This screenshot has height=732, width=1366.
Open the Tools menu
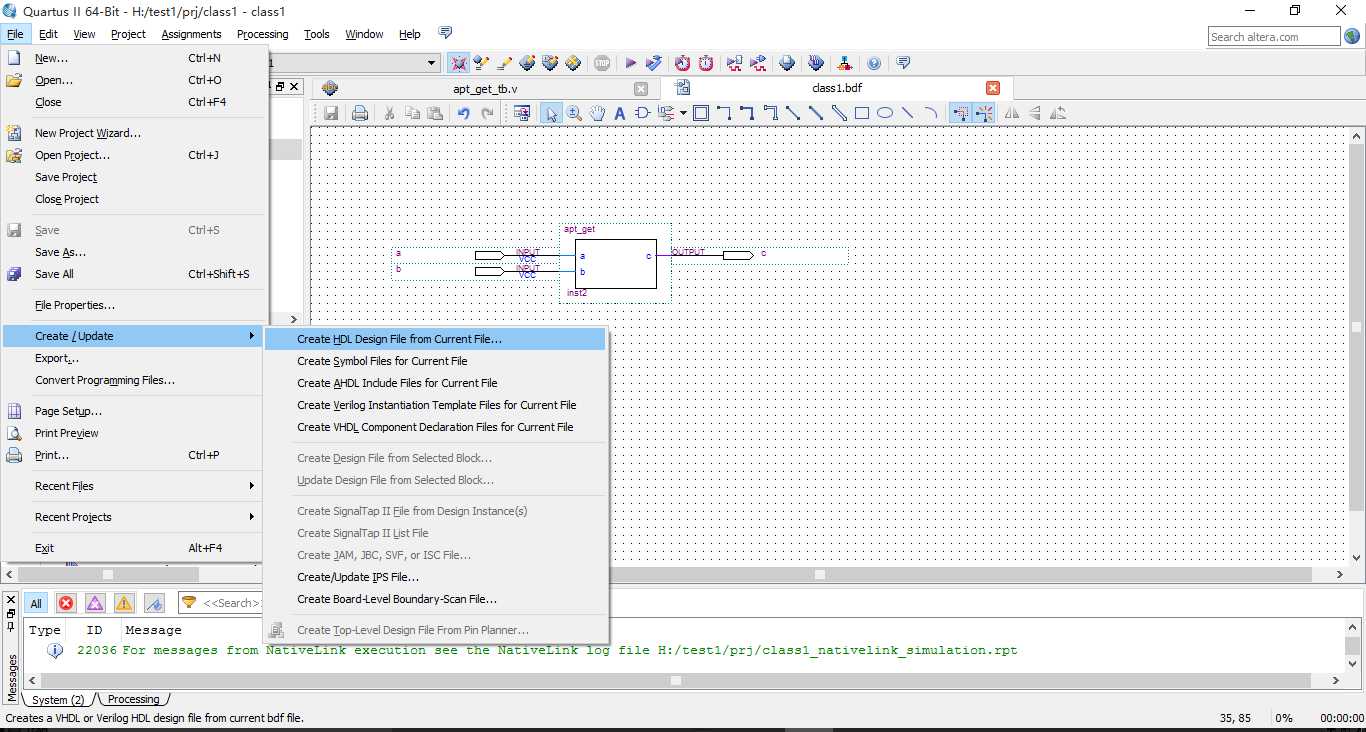pyautogui.click(x=316, y=34)
